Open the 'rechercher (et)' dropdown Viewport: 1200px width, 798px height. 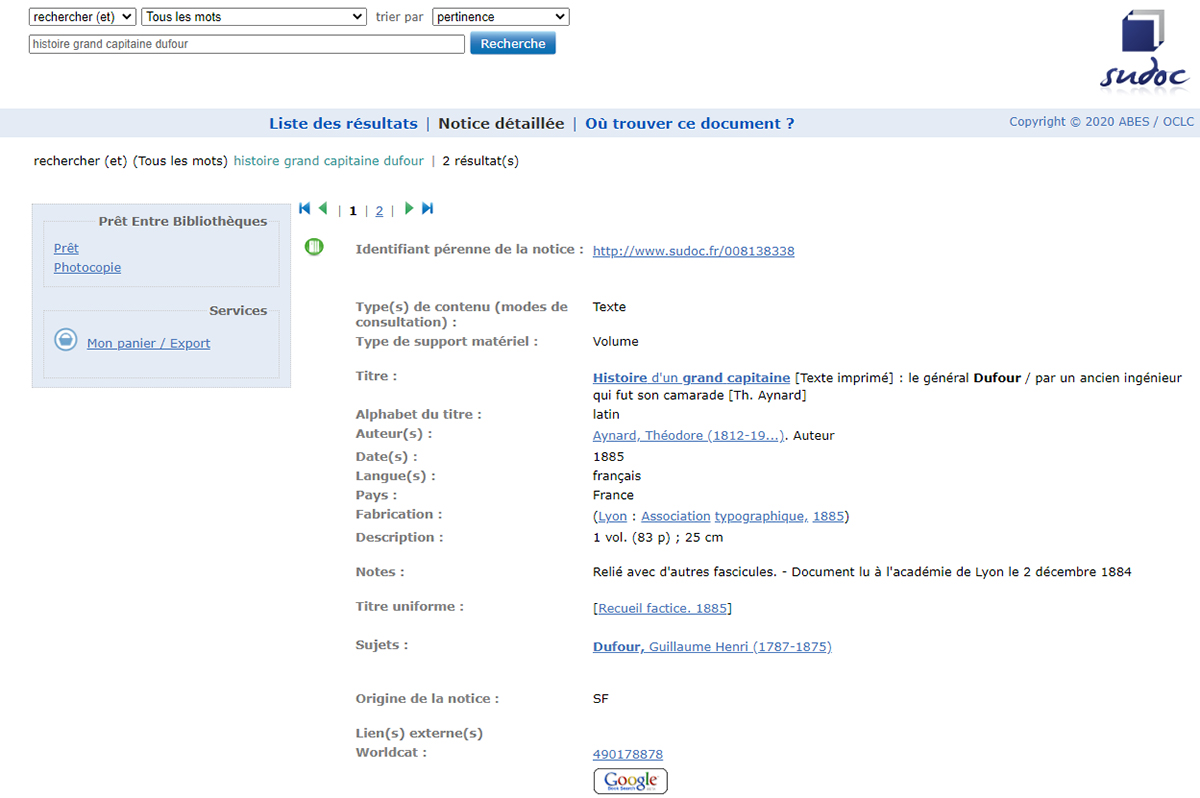[82, 17]
